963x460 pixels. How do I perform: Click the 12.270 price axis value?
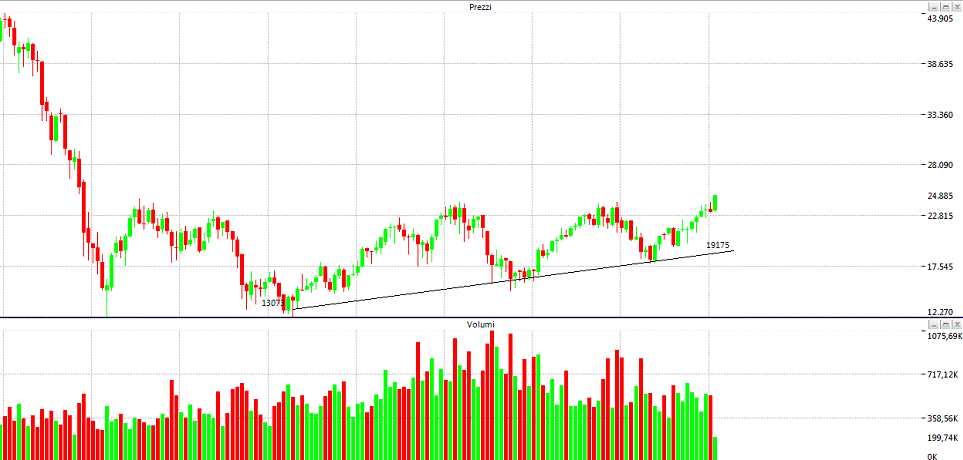click(939, 312)
